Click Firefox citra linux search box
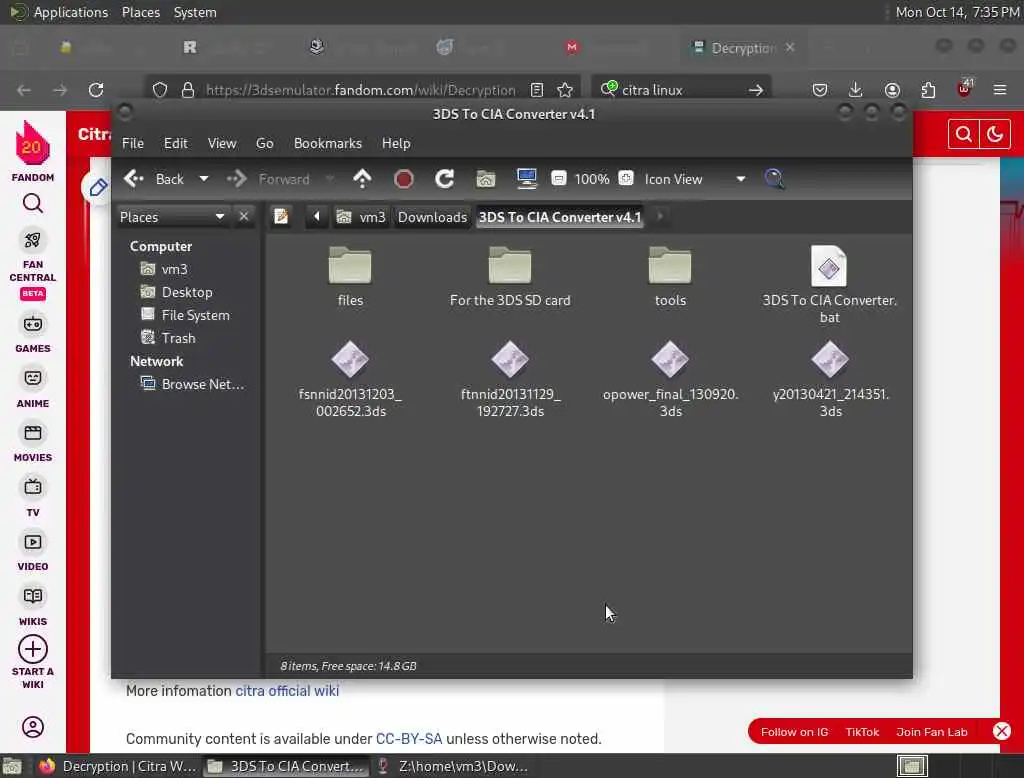Image resolution: width=1024 pixels, height=778 pixels. [x=679, y=89]
